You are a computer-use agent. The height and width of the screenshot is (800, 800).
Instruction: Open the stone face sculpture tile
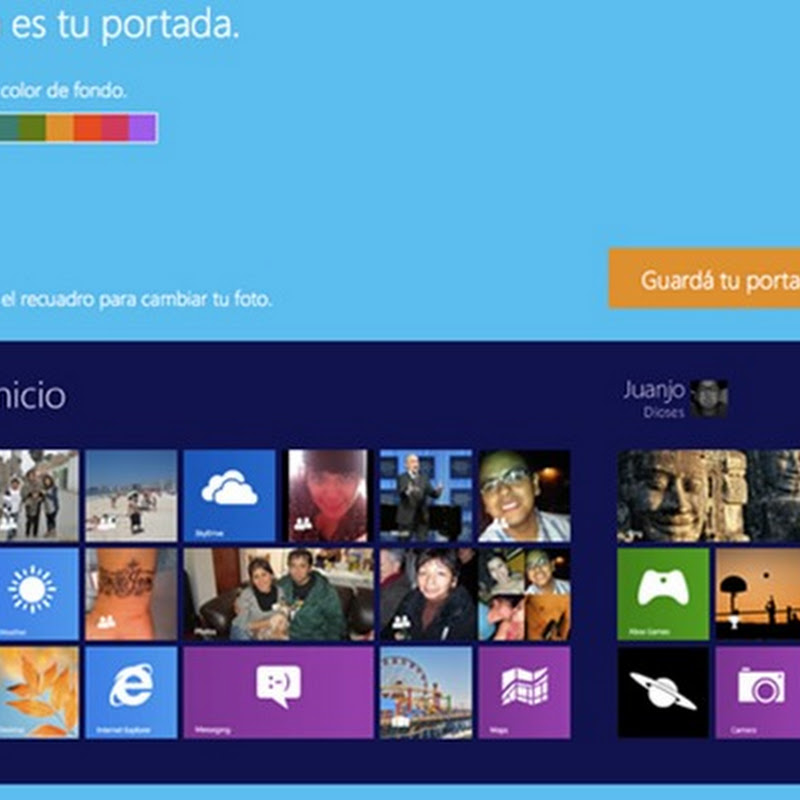(709, 495)
